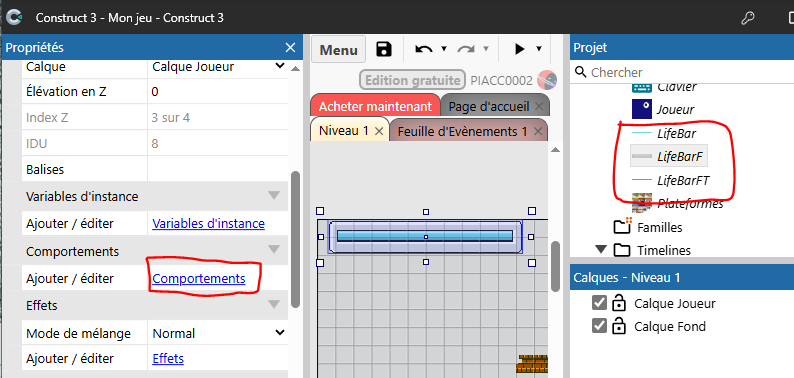The width and height of the screenshot is (794, 378).
Task: Click the lock icon for Calque Fond
Action: pyautogui.click(x=618, y=326)
